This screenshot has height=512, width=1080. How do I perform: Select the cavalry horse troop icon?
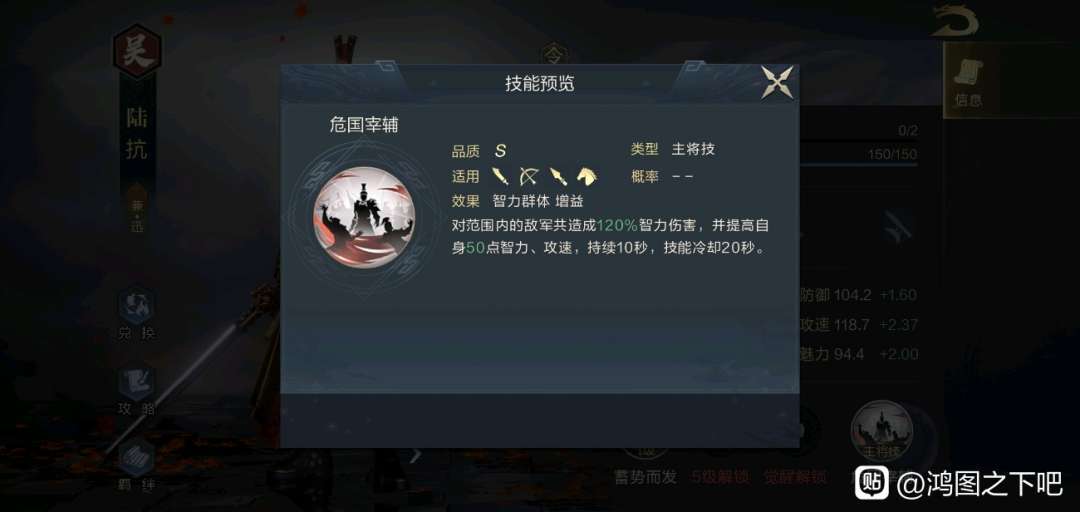(588, 176)
